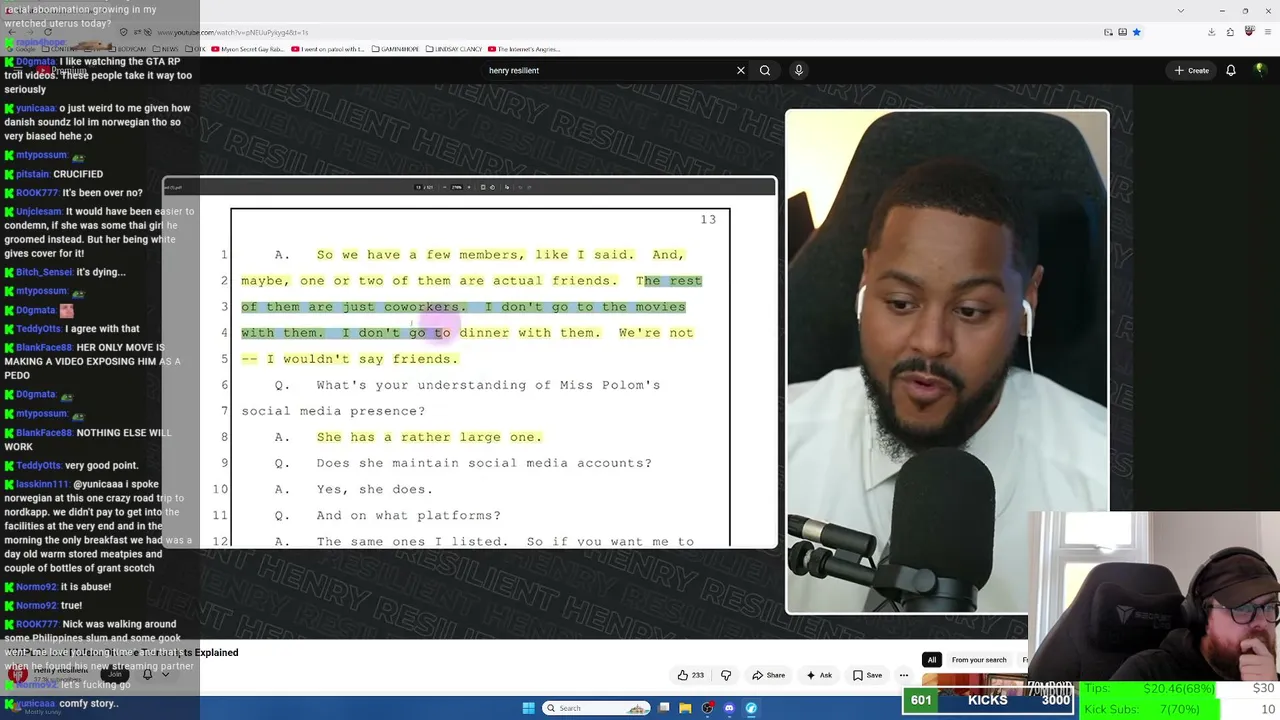Open OBS Studio from the taskbar
1280x720 pixels.
(x=708, y=708)
